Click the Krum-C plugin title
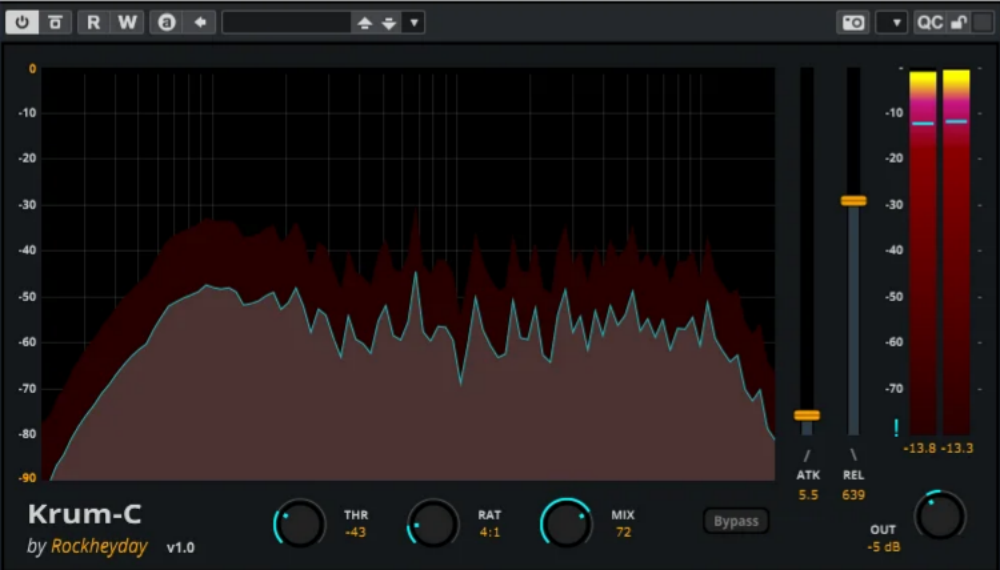Image resolution: width=1000 pixels, height=570 pixels. coord(85,514)
